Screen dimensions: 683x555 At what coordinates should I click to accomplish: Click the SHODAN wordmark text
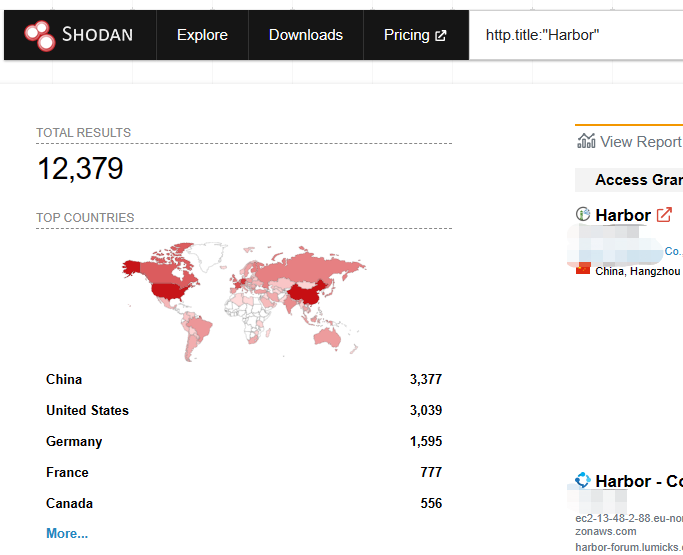(x=97, y=34)
